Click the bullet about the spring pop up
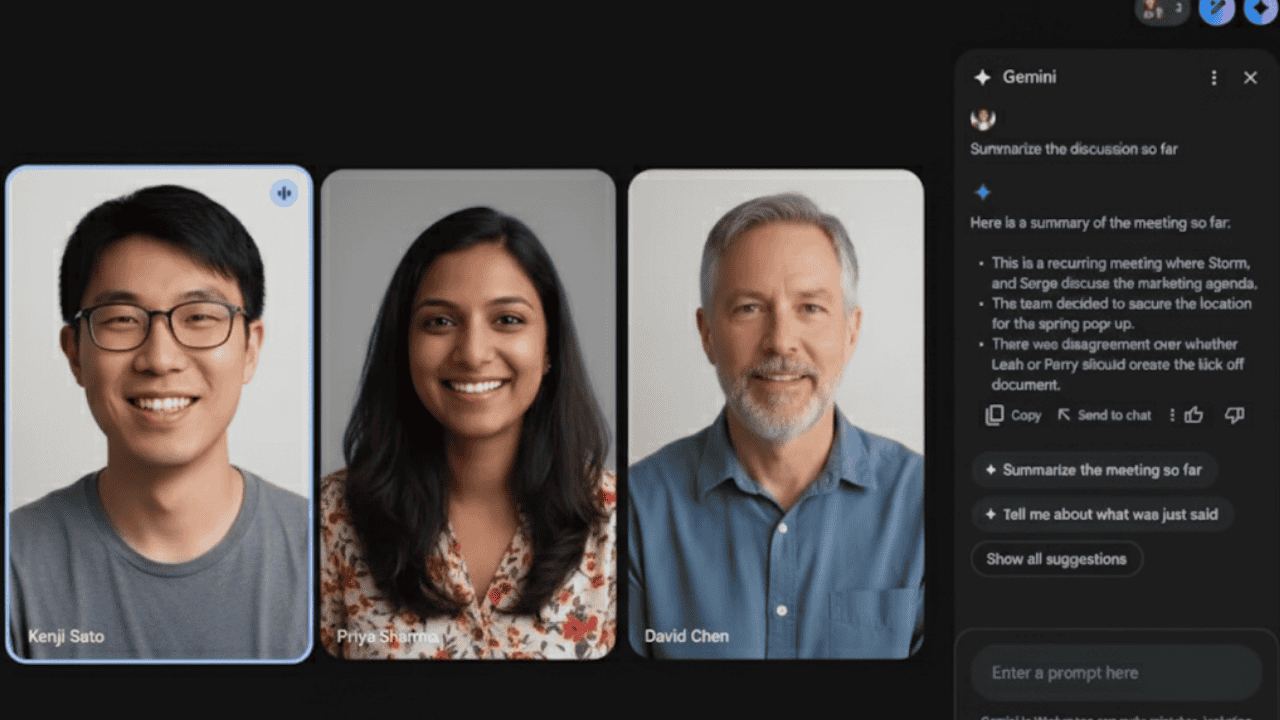 click(x=1120, y=313)
